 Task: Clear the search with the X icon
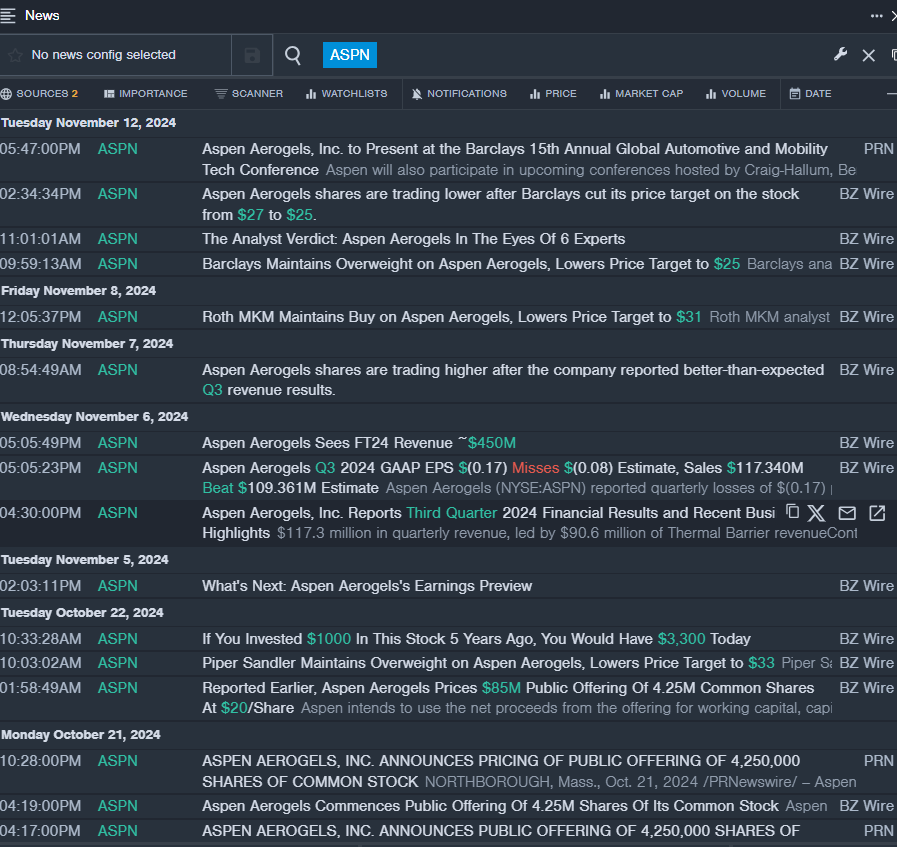(868, 55)
